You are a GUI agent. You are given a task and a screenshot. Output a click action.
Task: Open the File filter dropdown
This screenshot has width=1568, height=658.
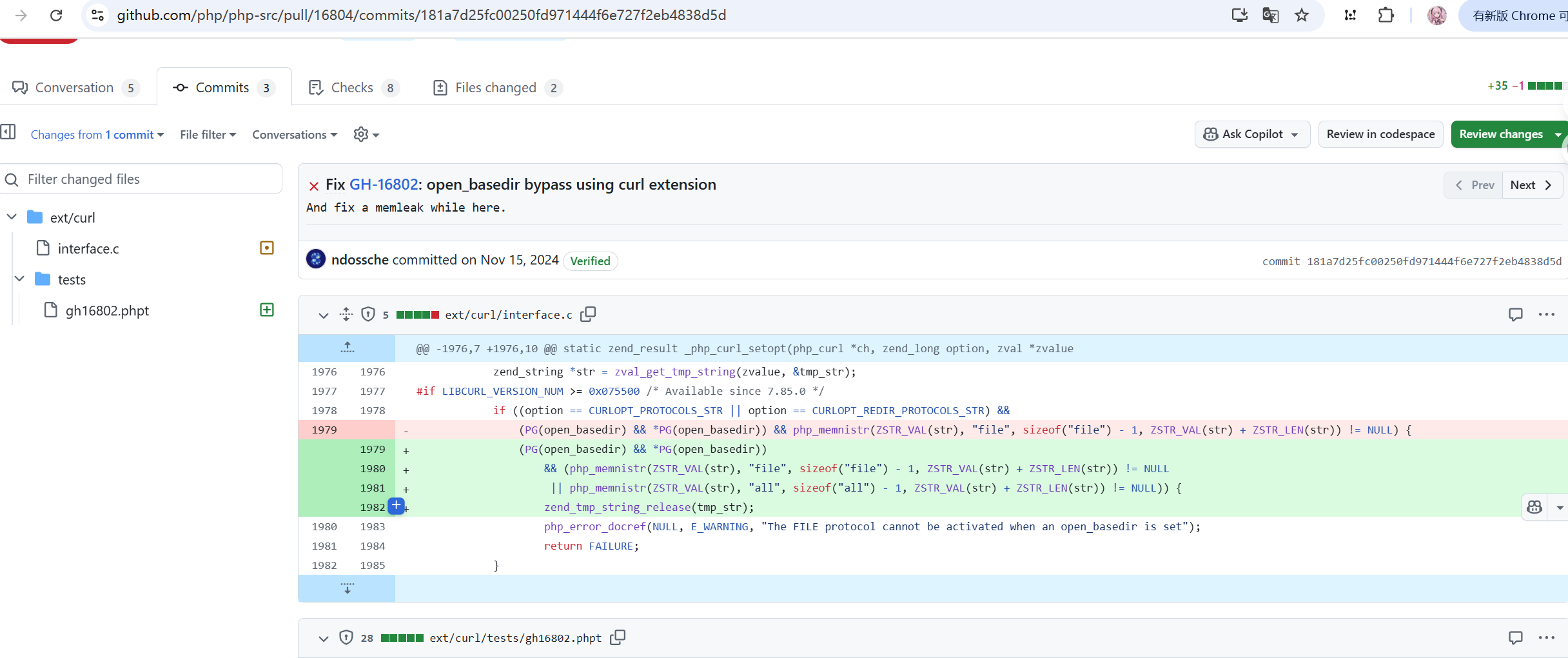coord(208,134)
